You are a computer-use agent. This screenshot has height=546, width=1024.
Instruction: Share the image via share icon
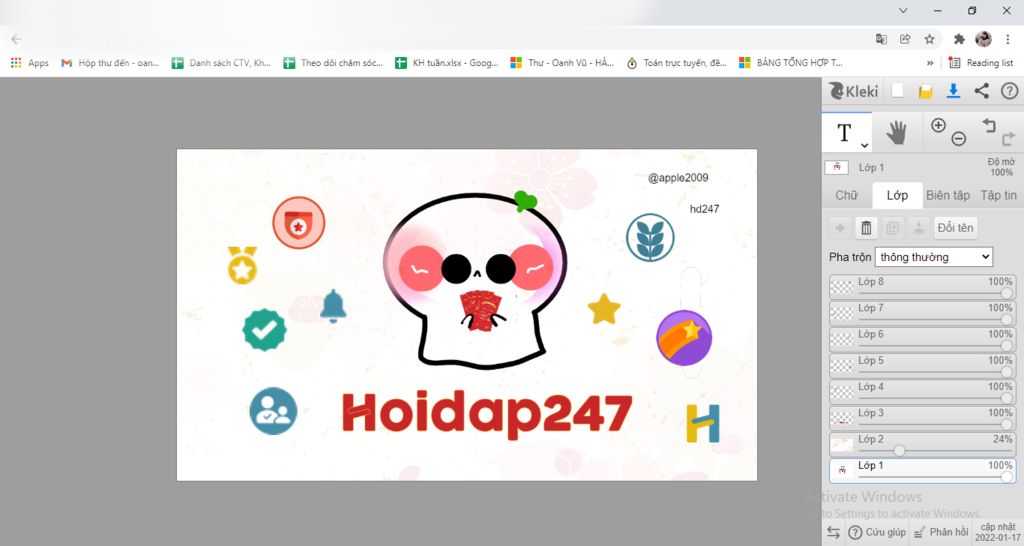[x=982, y=91]
